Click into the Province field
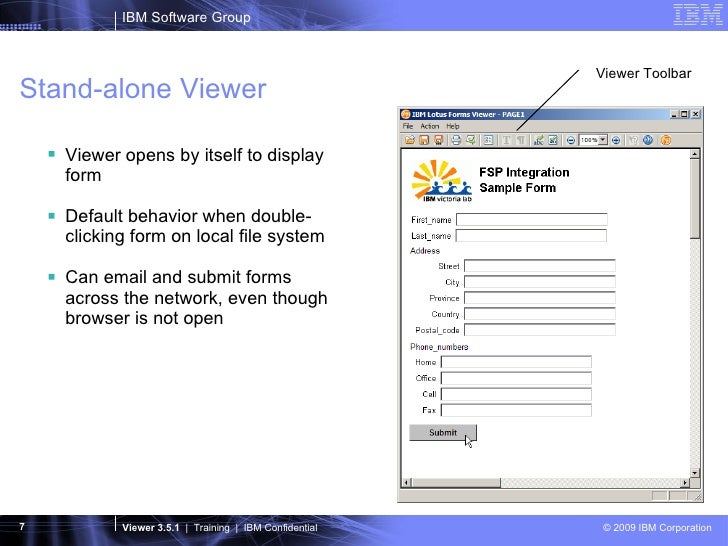Screen dimensions: 728x546 [540, 298]
